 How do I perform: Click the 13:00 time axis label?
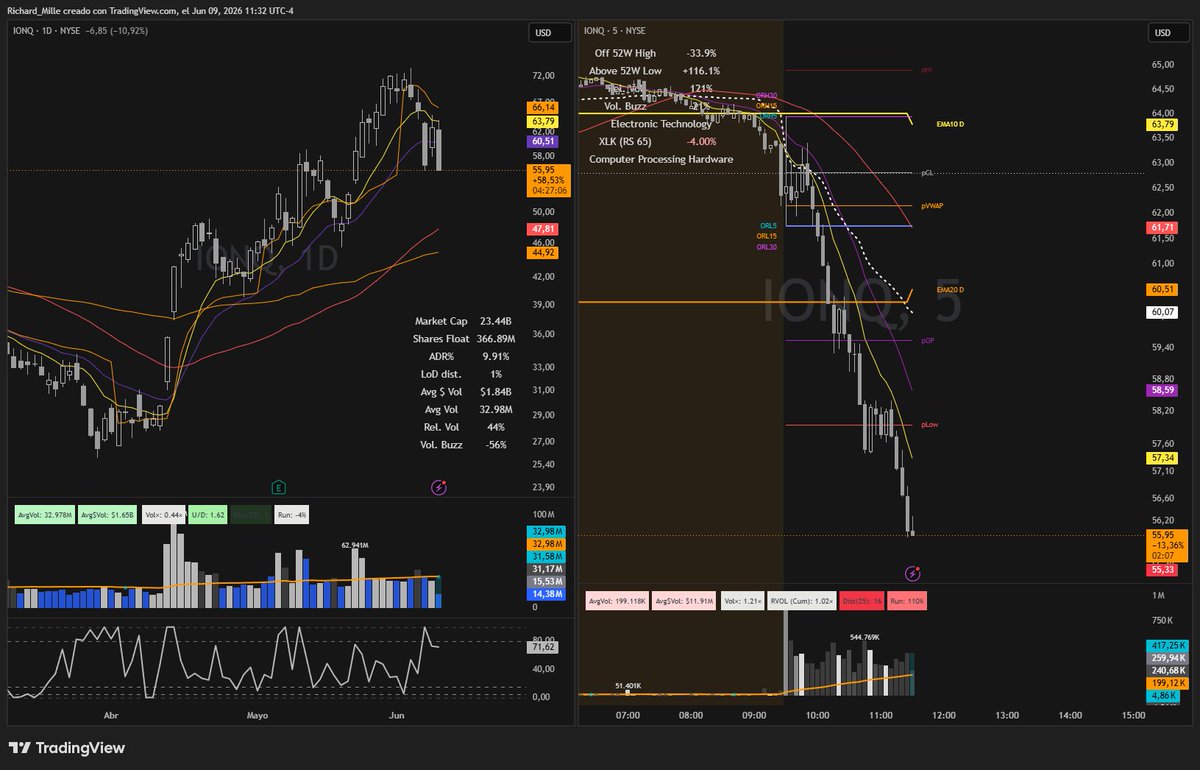click(1006, 715)
